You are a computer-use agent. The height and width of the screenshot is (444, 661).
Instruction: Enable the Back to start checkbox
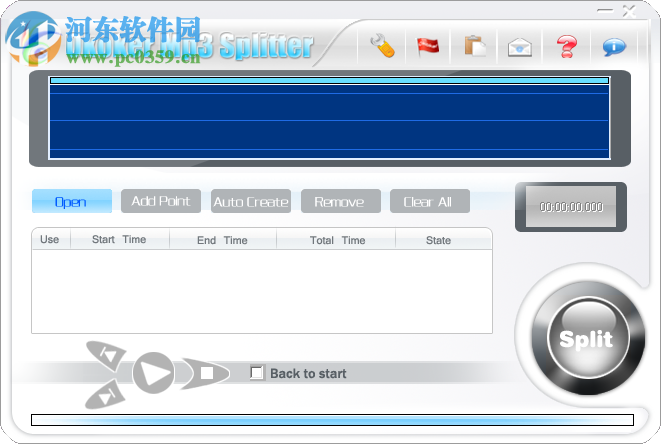[256, 373]
